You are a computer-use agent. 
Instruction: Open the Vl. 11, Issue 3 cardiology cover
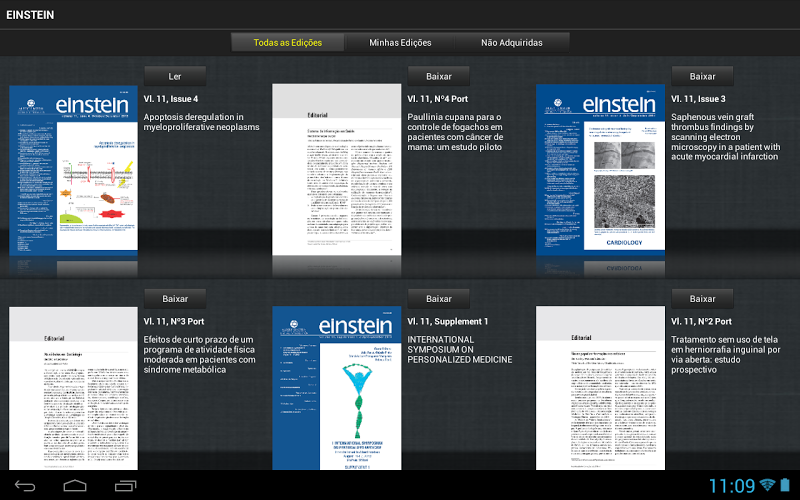pos(601,170)
